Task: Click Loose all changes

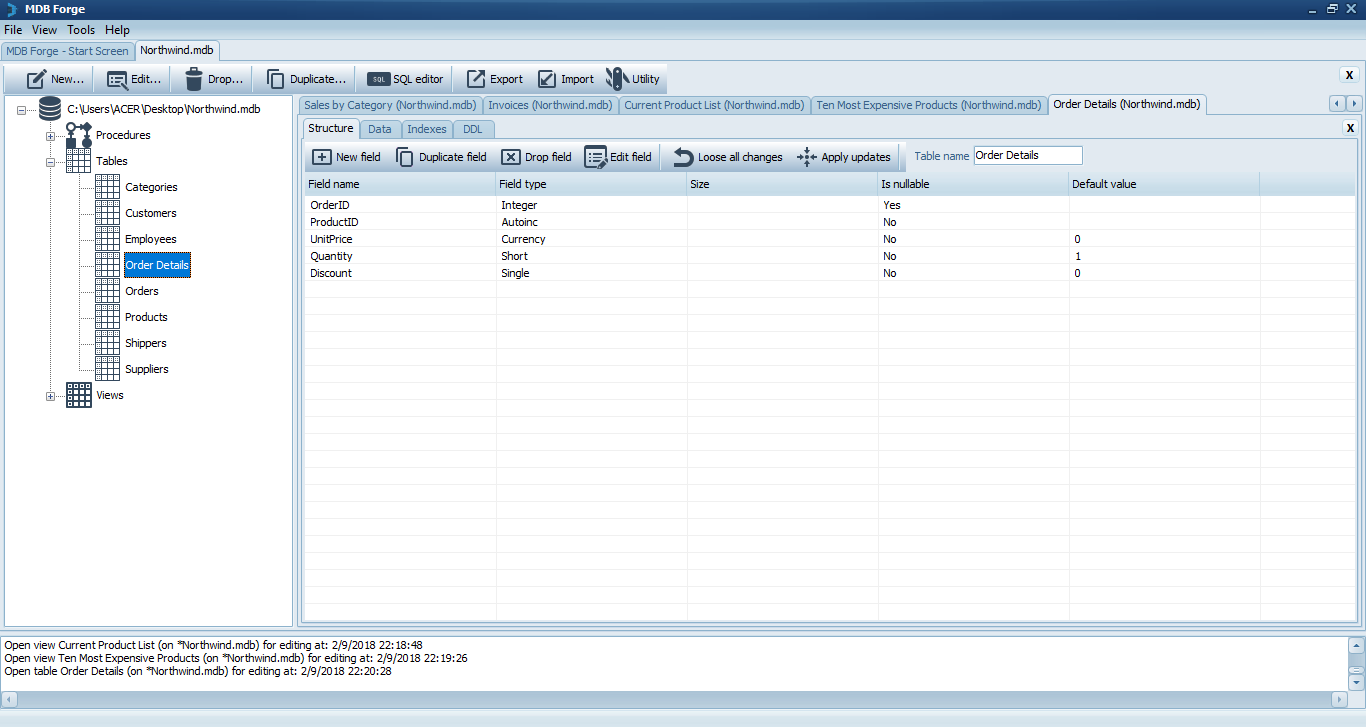Action: click(x=727, y=157)
